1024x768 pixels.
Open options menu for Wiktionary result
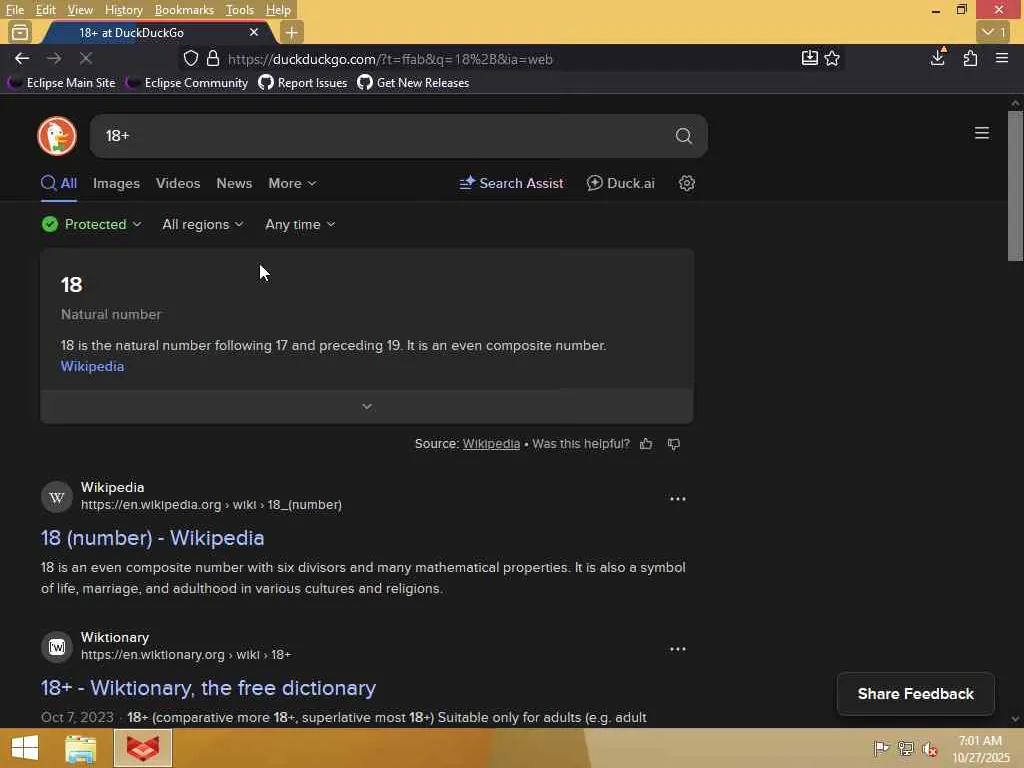[677, 649]
